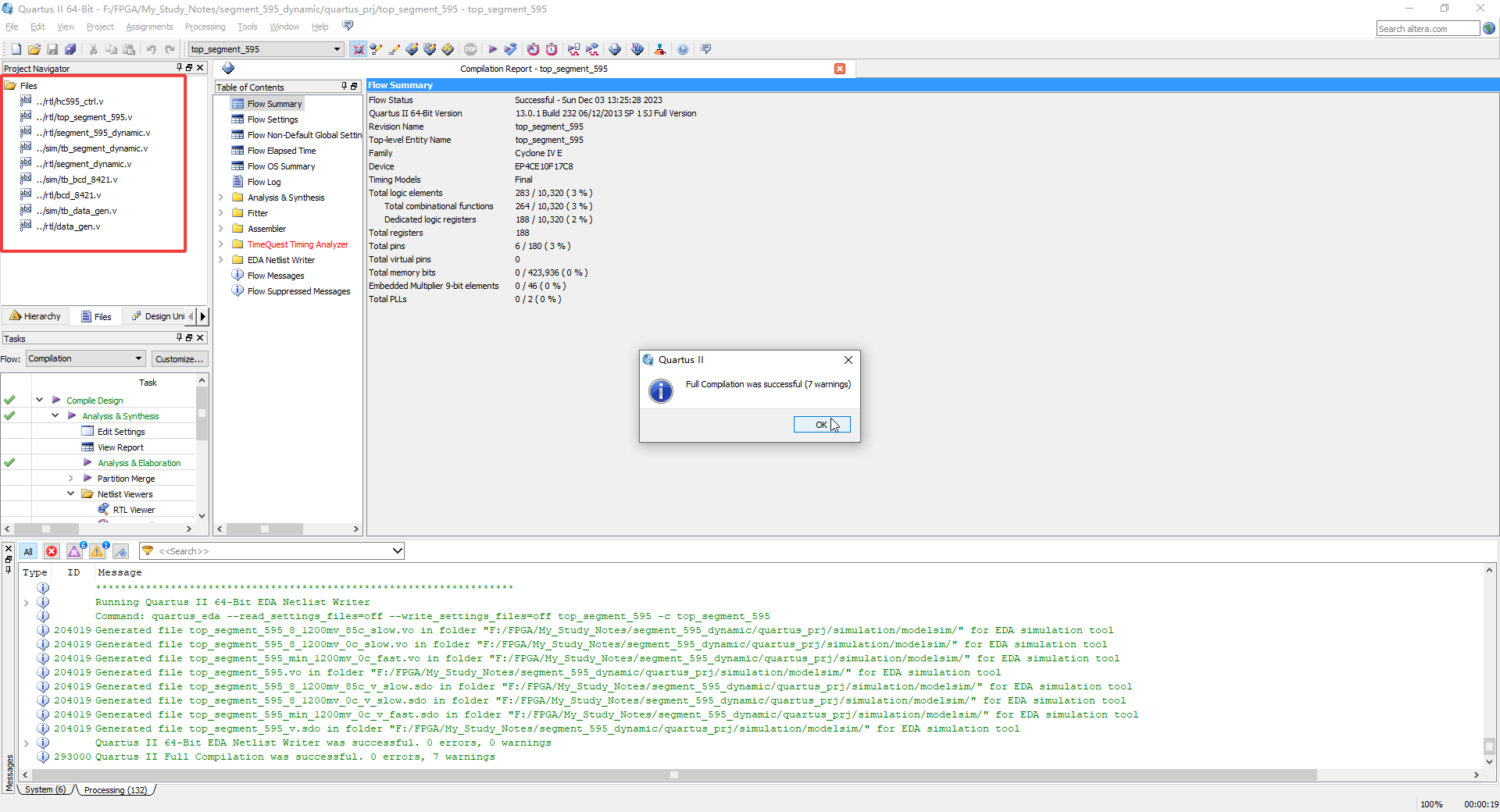Toggle pin on Table of Contents panel
The width and height of the screenshot is (1500, 812).
point(344,87)
